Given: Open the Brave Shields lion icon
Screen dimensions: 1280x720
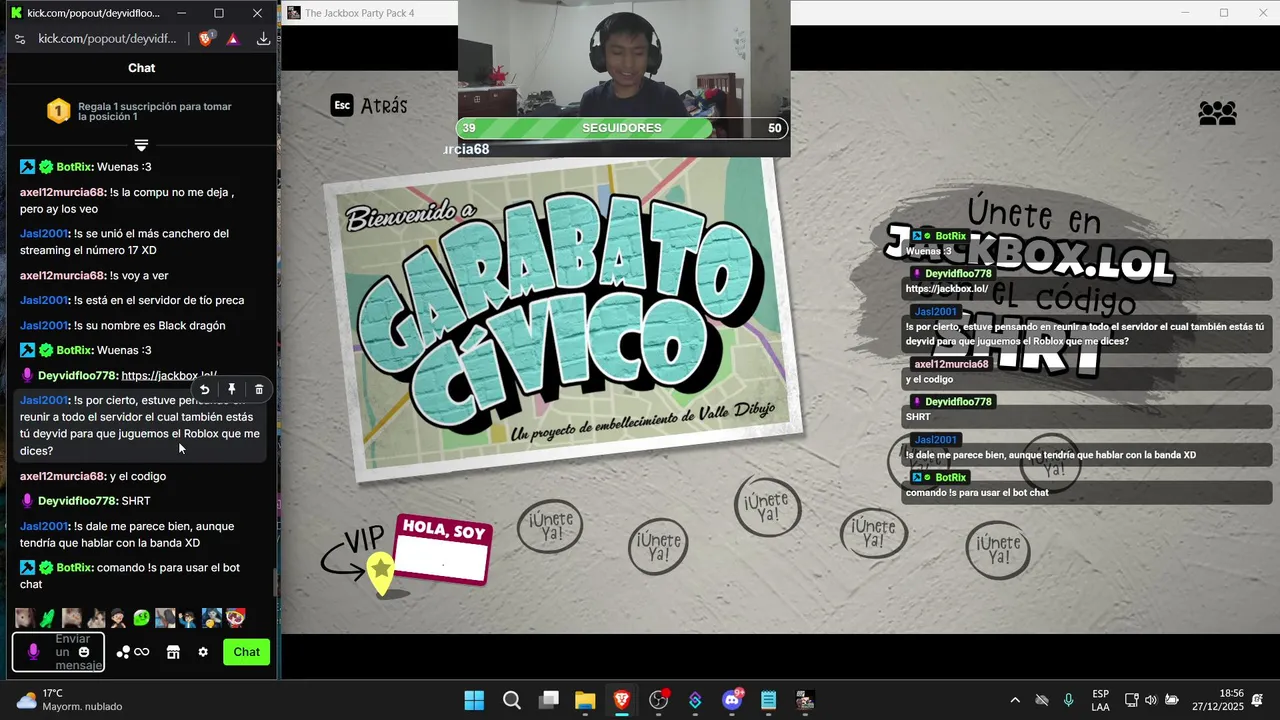Looking at the screenshot, I should tap(206, 39).
